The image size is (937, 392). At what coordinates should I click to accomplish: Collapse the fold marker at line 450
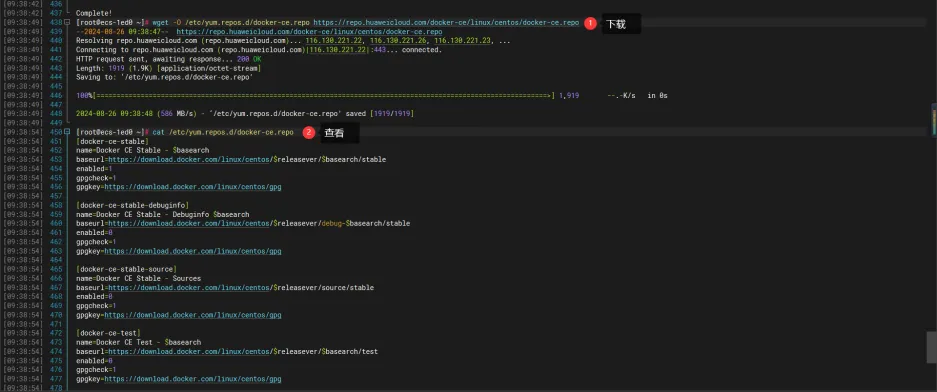pyautogui.click(x=68, y=132)
